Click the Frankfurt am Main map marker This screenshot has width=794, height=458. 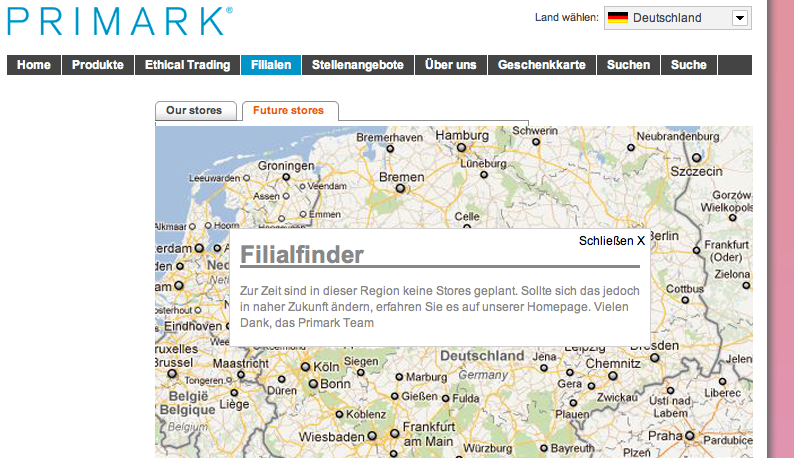point(394,434)
